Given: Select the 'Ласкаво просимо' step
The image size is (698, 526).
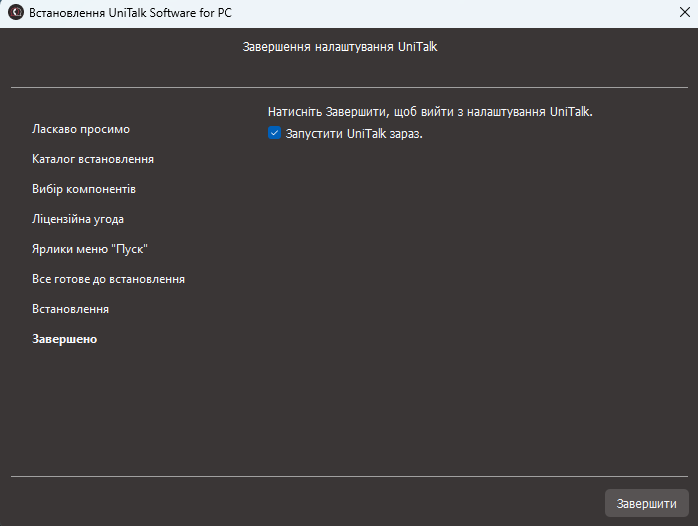Looking at the screenshot, I should click(x=81, y=129).
